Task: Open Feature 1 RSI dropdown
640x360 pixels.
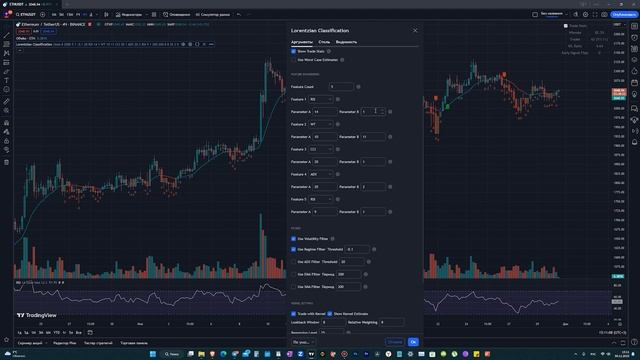Action: tap(321, 99)
